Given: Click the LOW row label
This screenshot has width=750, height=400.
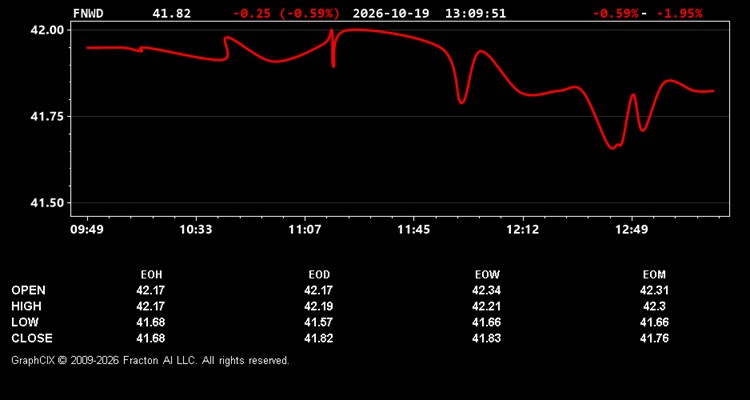Looking at the screenshot, I should point(25,322).
